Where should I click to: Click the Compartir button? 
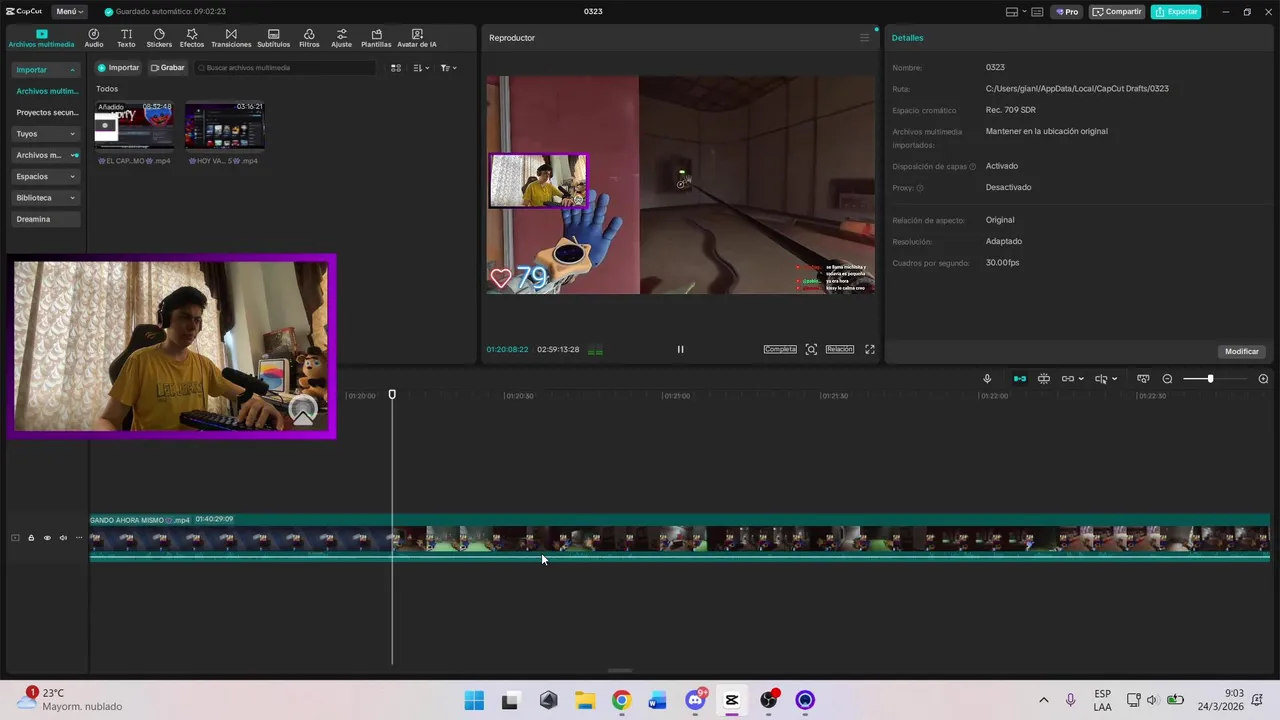[1117, 12]
